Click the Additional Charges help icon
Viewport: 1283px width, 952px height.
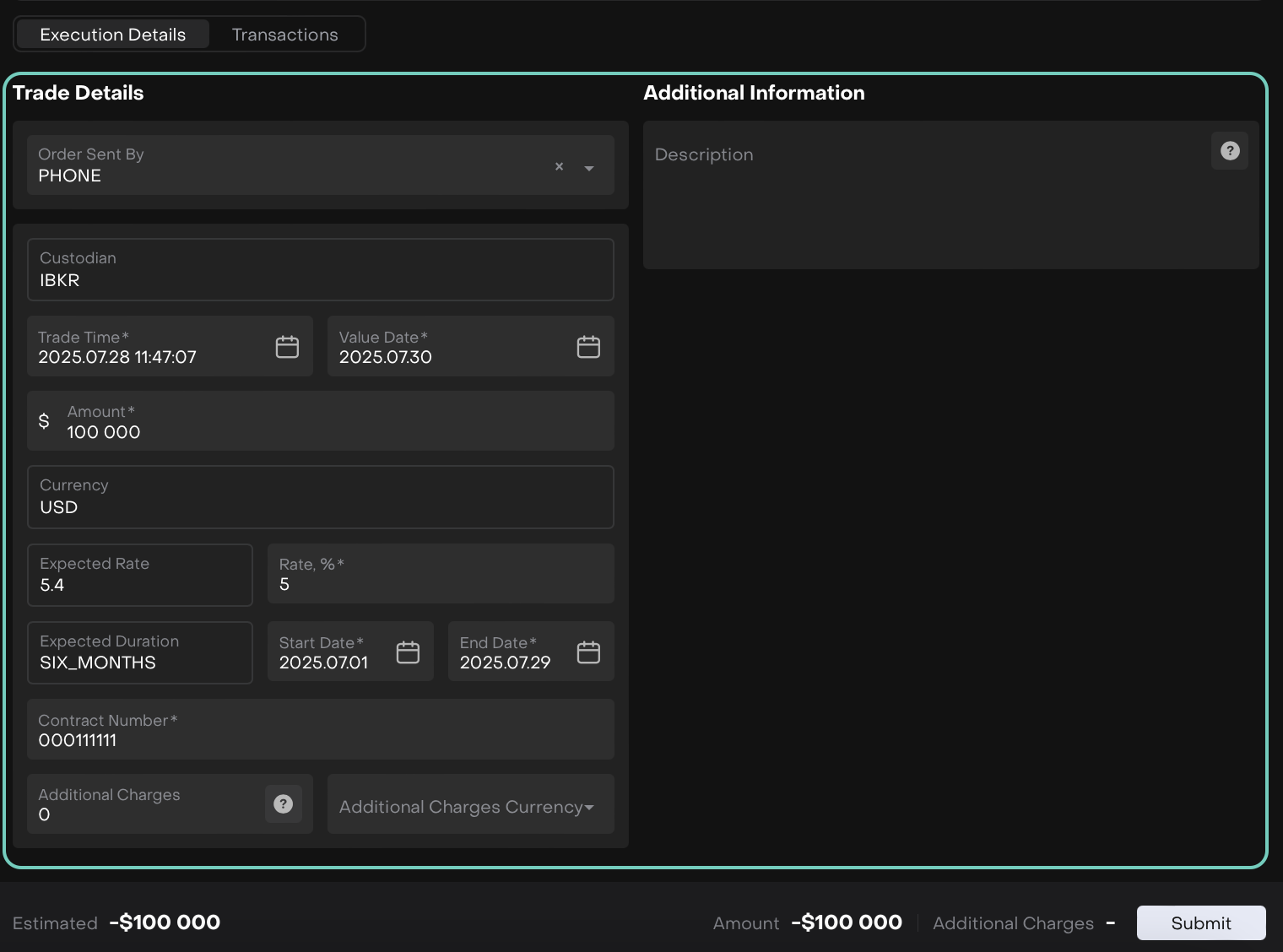click(x=284, y=804)
